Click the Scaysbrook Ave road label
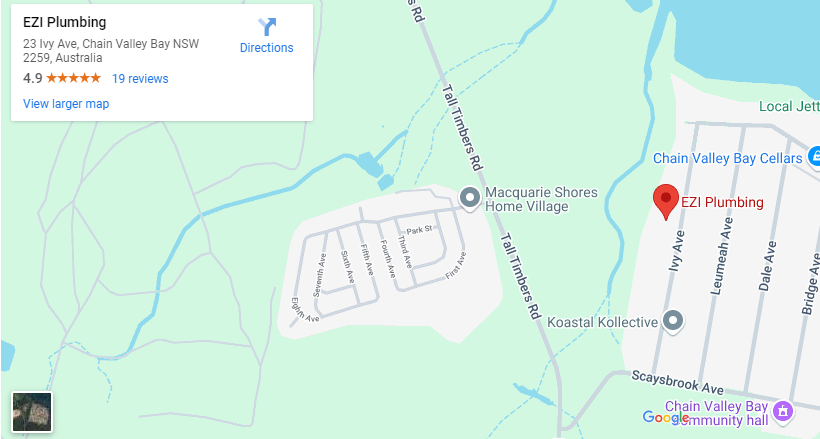 click(677, 382)
